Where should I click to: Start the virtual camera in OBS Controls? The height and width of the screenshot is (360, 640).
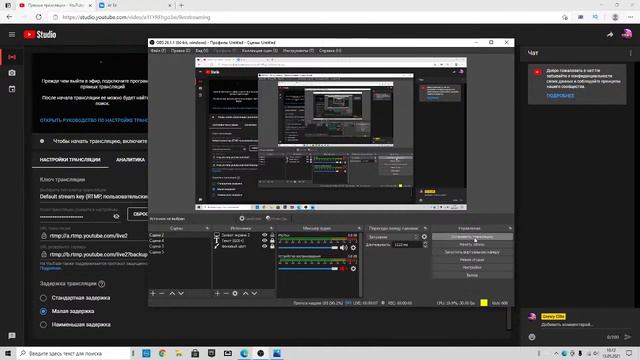[472, 252]
